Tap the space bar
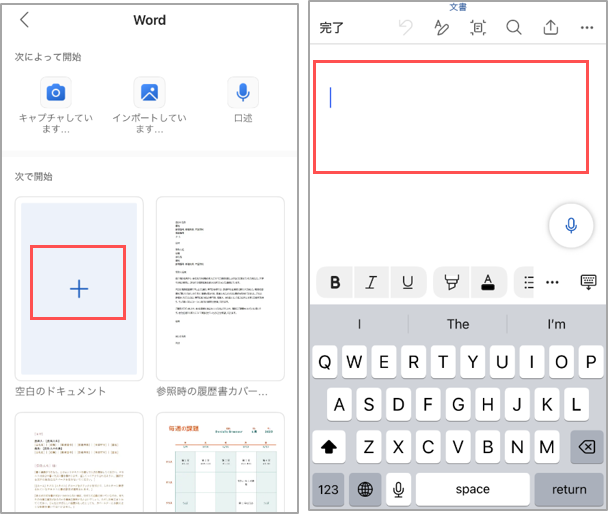The image size is (608, 514). pos(473,490)
